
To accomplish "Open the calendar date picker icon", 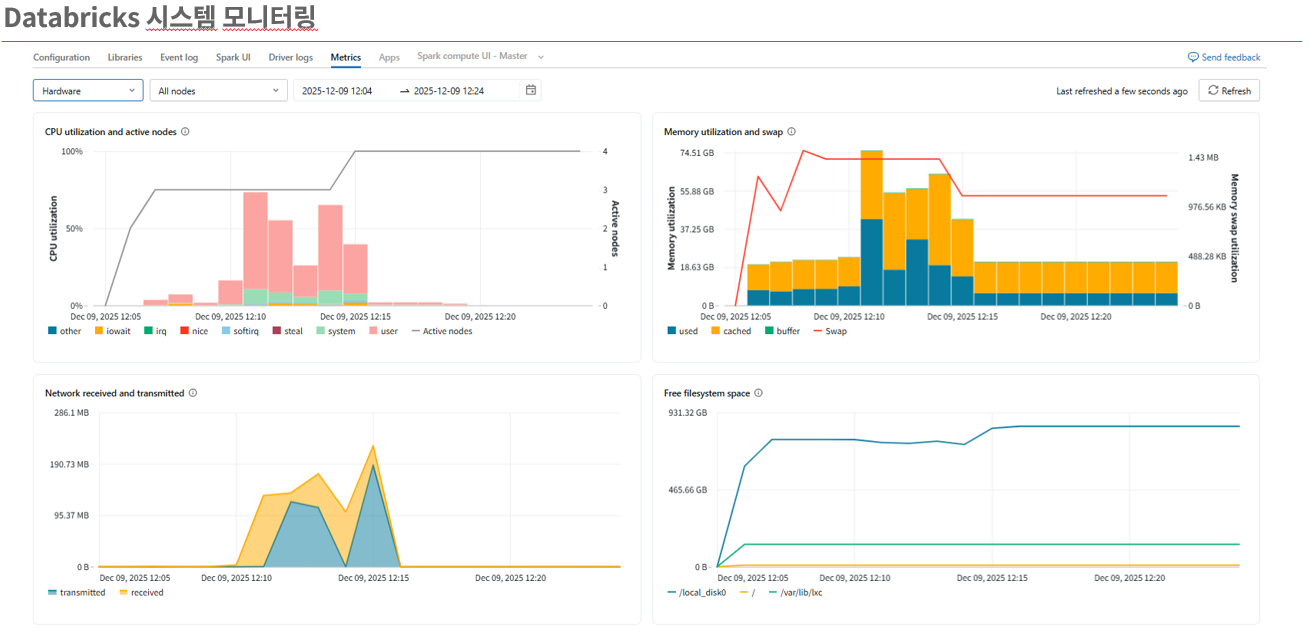I will 531,90.
